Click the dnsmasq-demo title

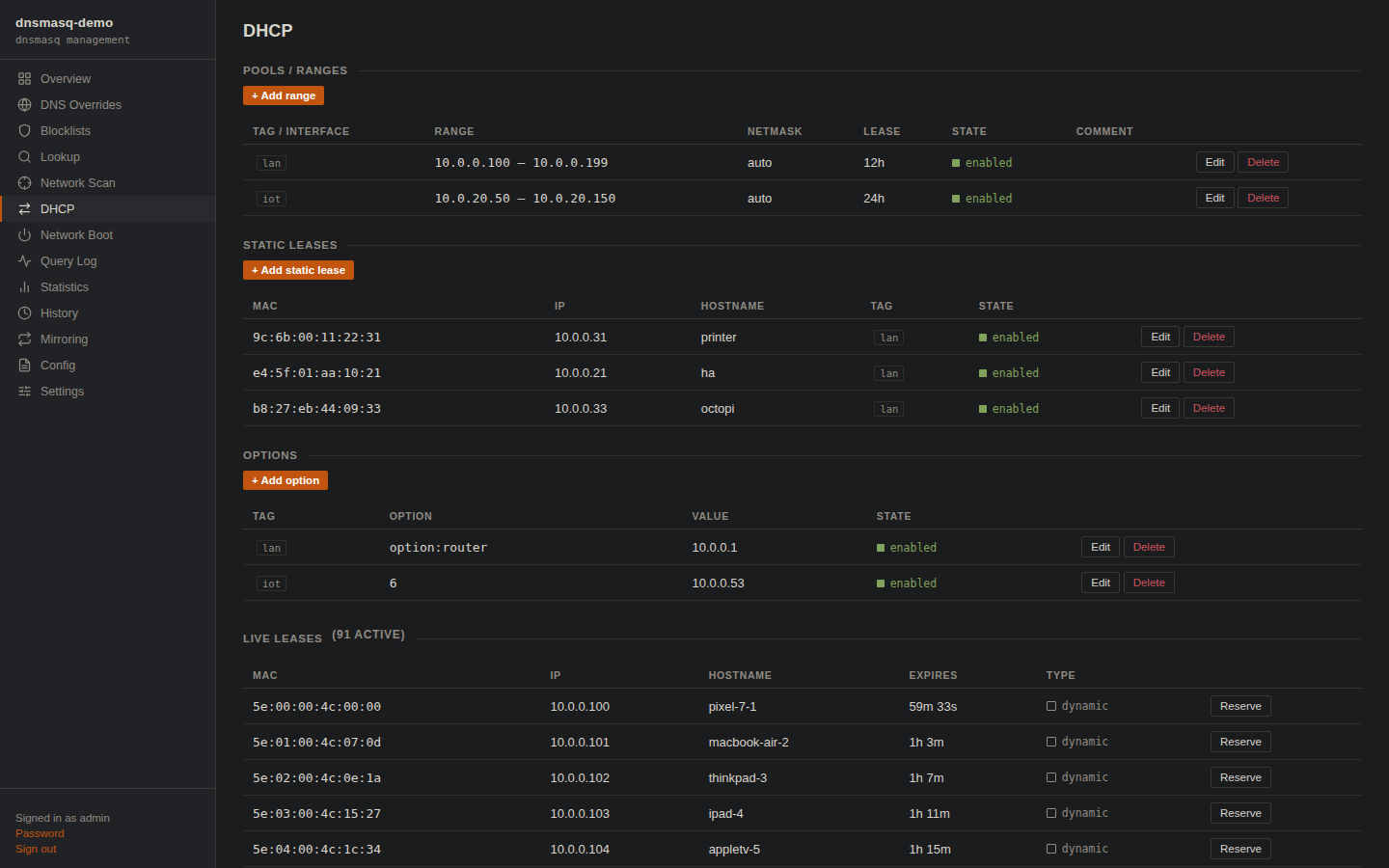(64, 22)
